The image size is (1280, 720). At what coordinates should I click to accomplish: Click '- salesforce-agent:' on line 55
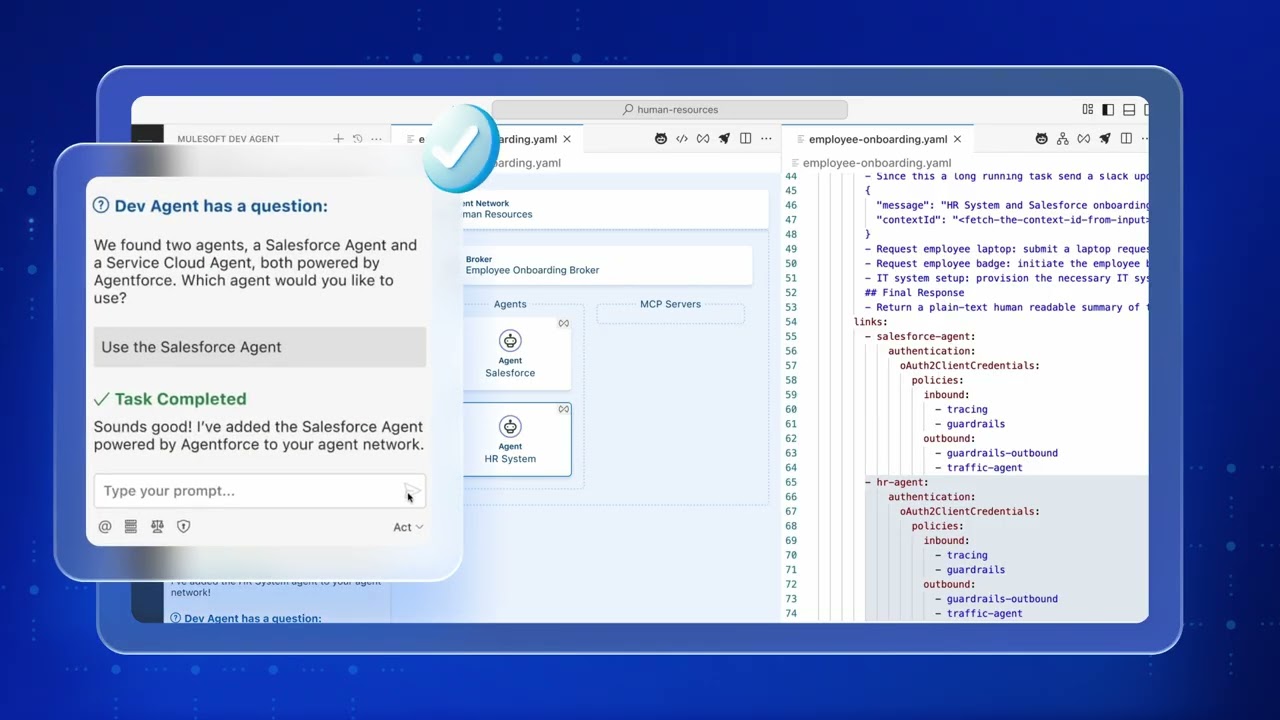[x=920, y=337]
